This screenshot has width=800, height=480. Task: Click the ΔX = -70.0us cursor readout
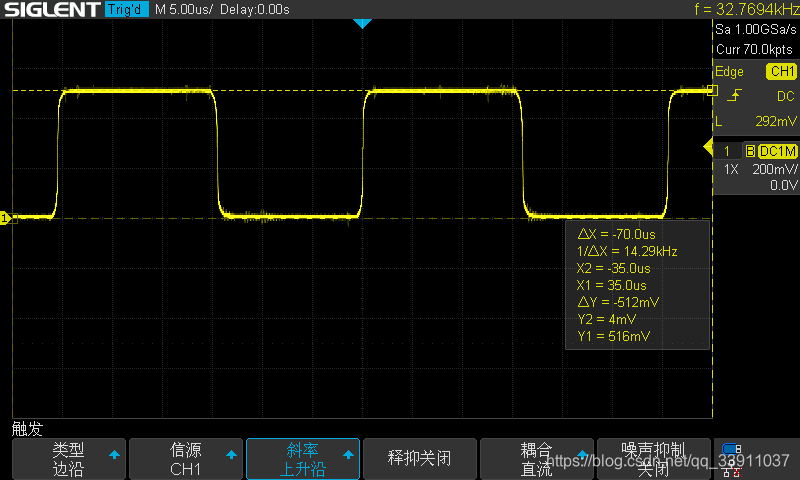click(x=616, y=234)
